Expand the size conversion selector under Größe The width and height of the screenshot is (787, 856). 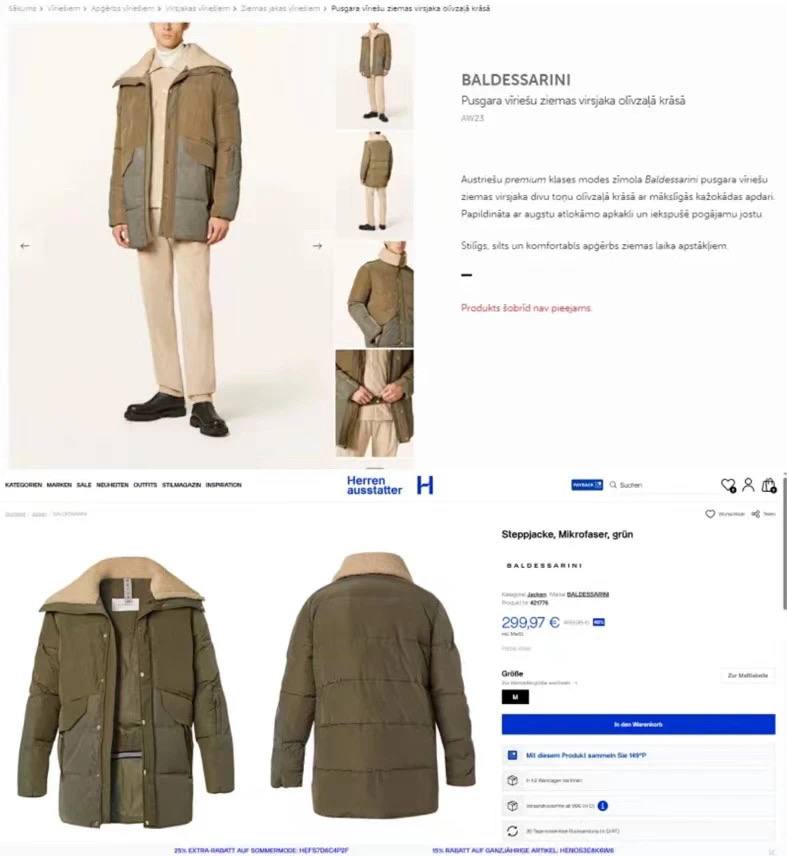click(x=540, y=683)
